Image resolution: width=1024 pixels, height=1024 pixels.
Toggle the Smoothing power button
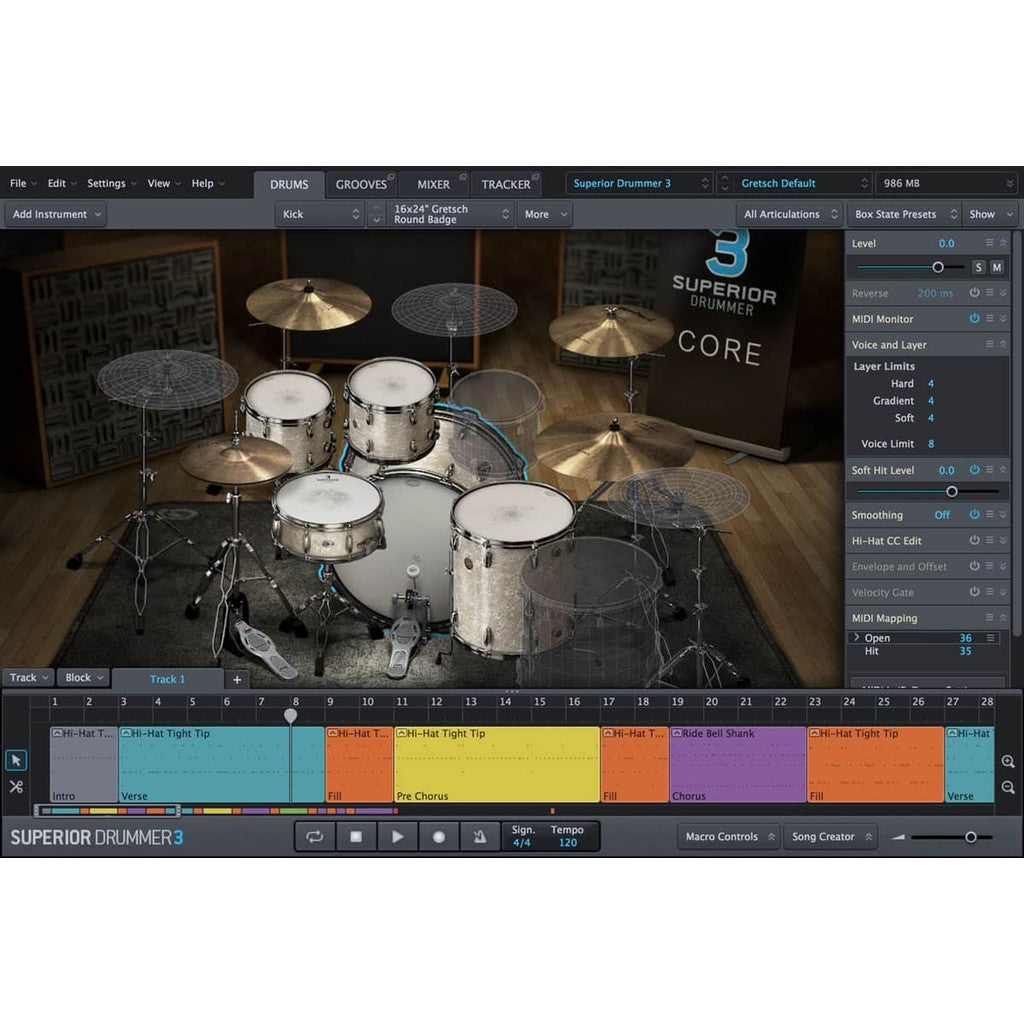point(974,515)
